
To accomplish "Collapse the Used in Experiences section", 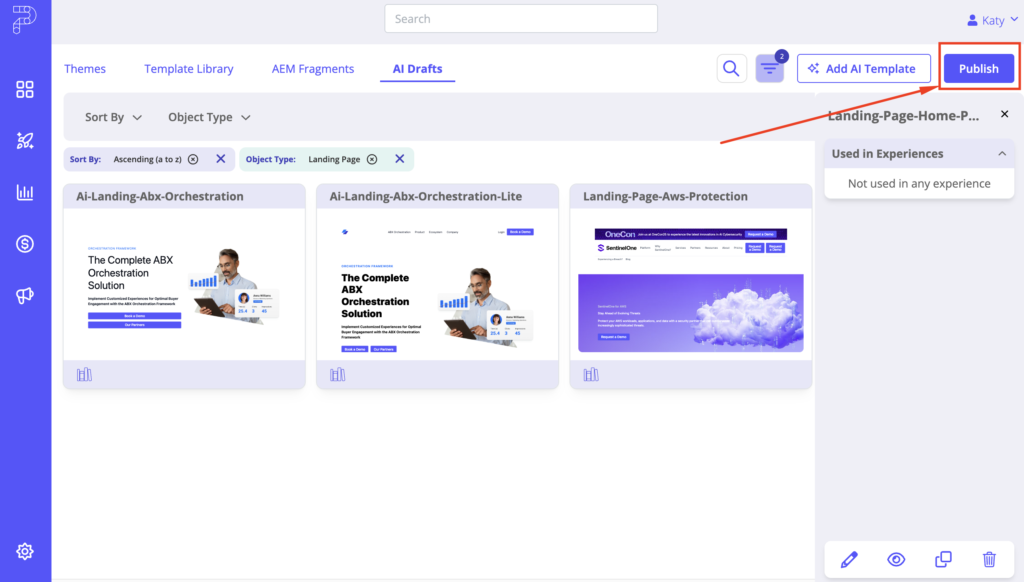I will point(1002,154).
